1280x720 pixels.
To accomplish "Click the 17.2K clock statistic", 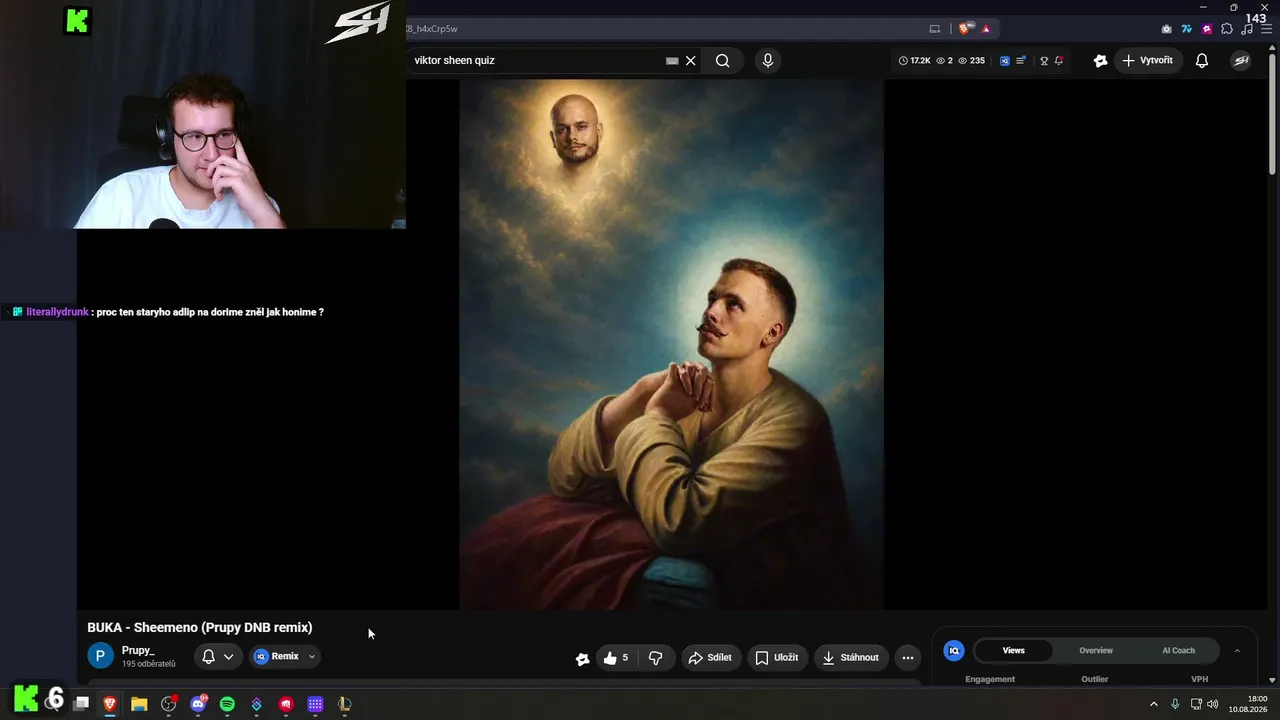I will pyautogui.click(x=914, y=60).
